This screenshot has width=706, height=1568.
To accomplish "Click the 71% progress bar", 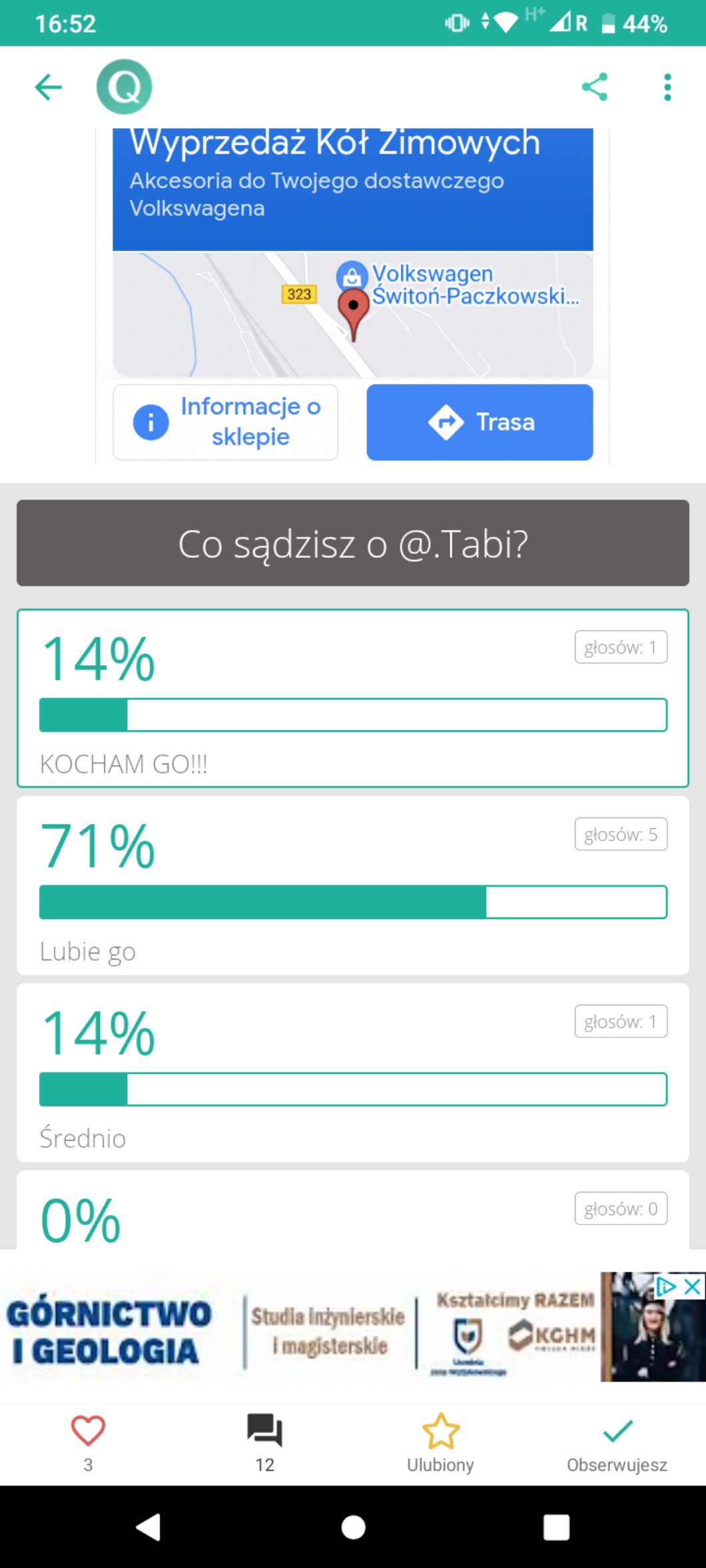I will pos(353,902).
